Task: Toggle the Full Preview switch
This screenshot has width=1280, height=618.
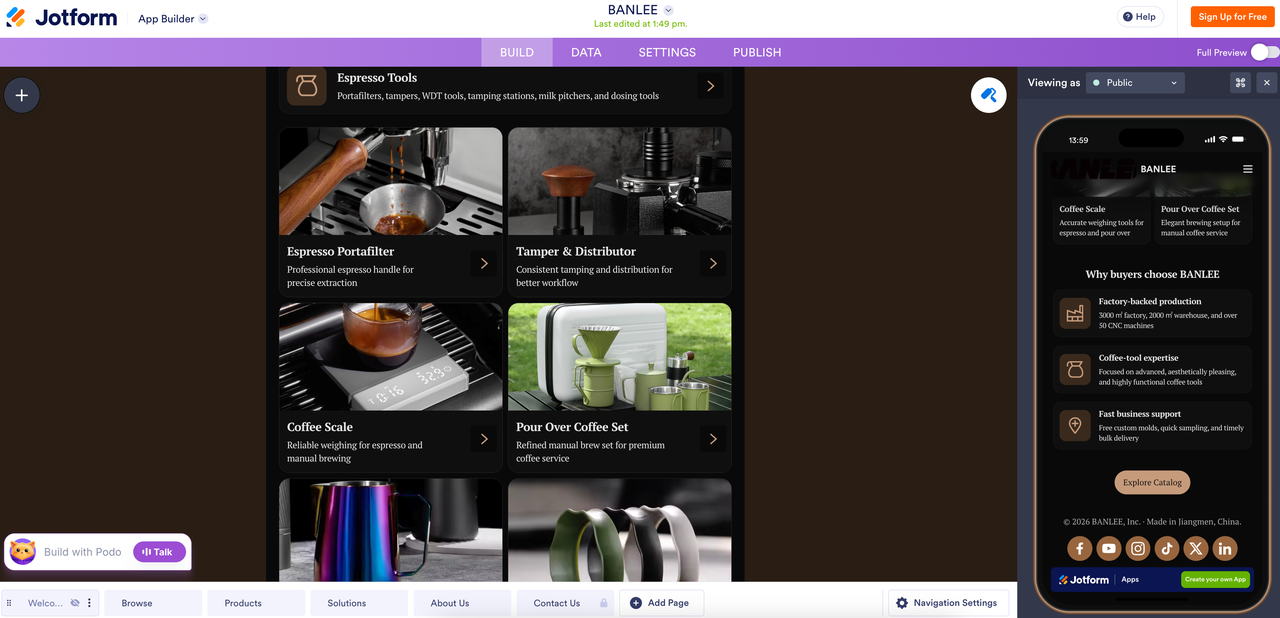Action: pyautogui.click(x=1264, y=52)
